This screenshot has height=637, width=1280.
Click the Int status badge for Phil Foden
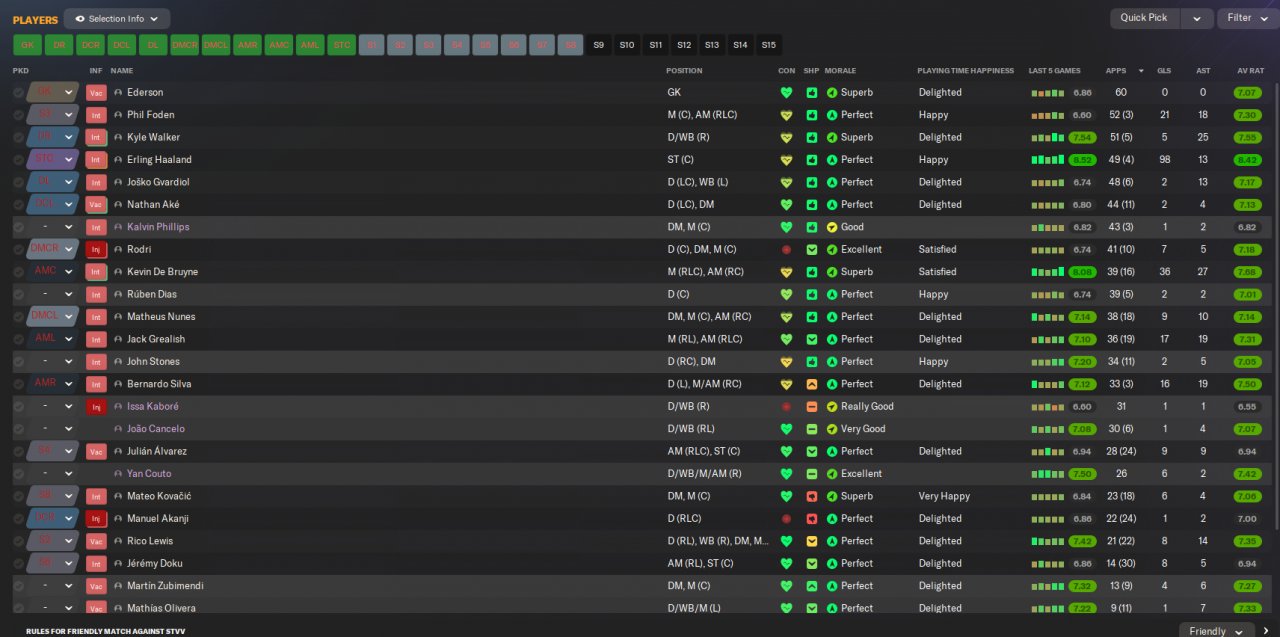(96, 115)
